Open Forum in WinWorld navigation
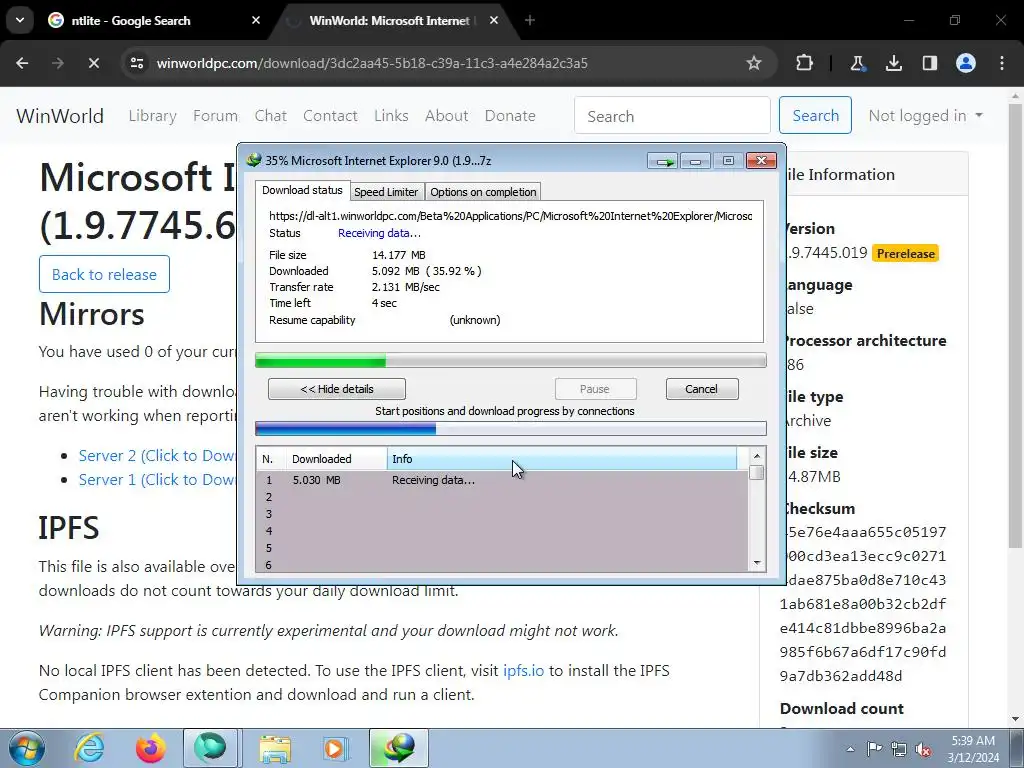The image size is (1024, 768). click(216, 116)
